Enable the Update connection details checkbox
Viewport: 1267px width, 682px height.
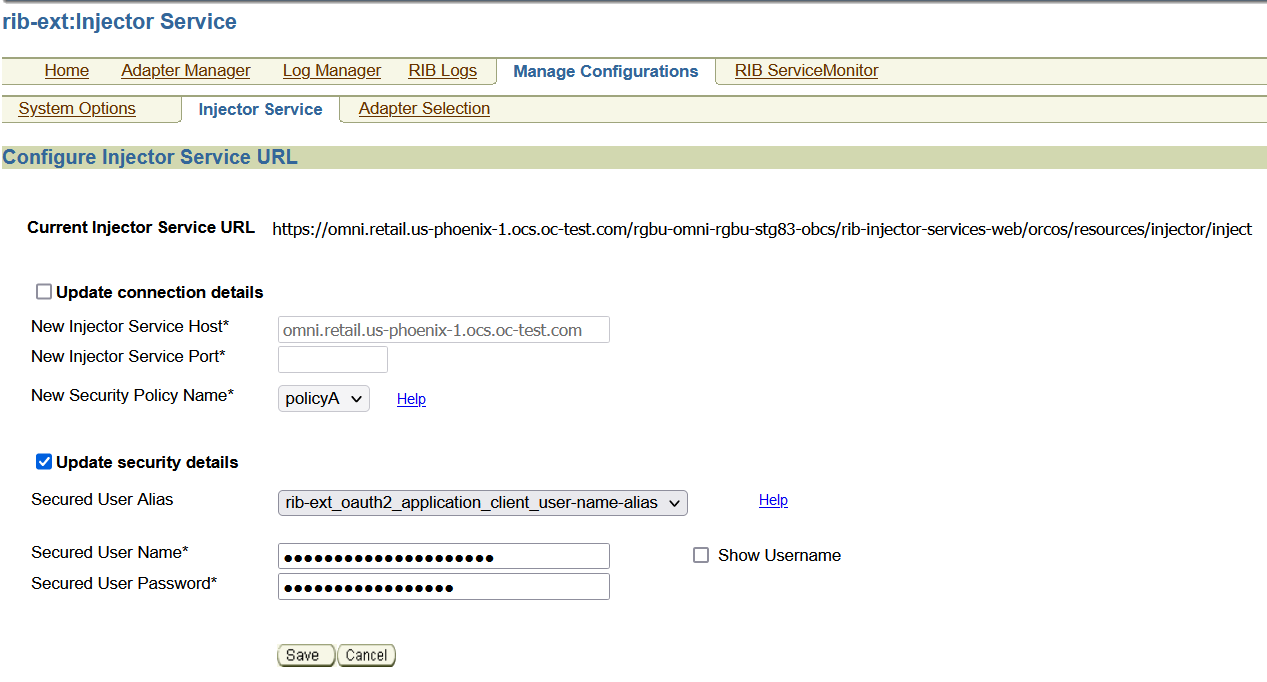point(43,291)
